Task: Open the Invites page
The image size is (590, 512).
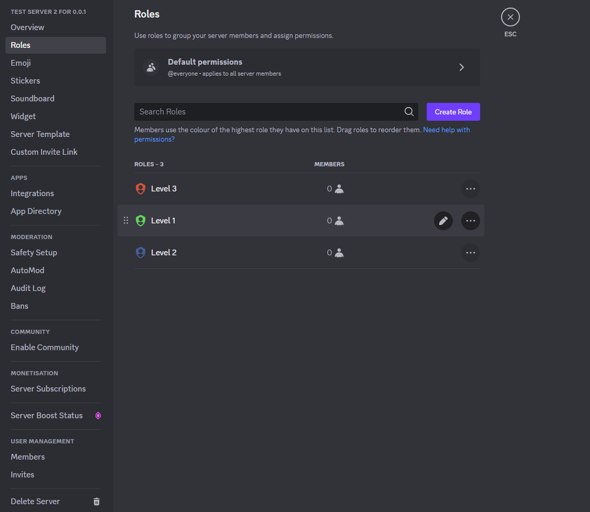Action: click(56, 475)
